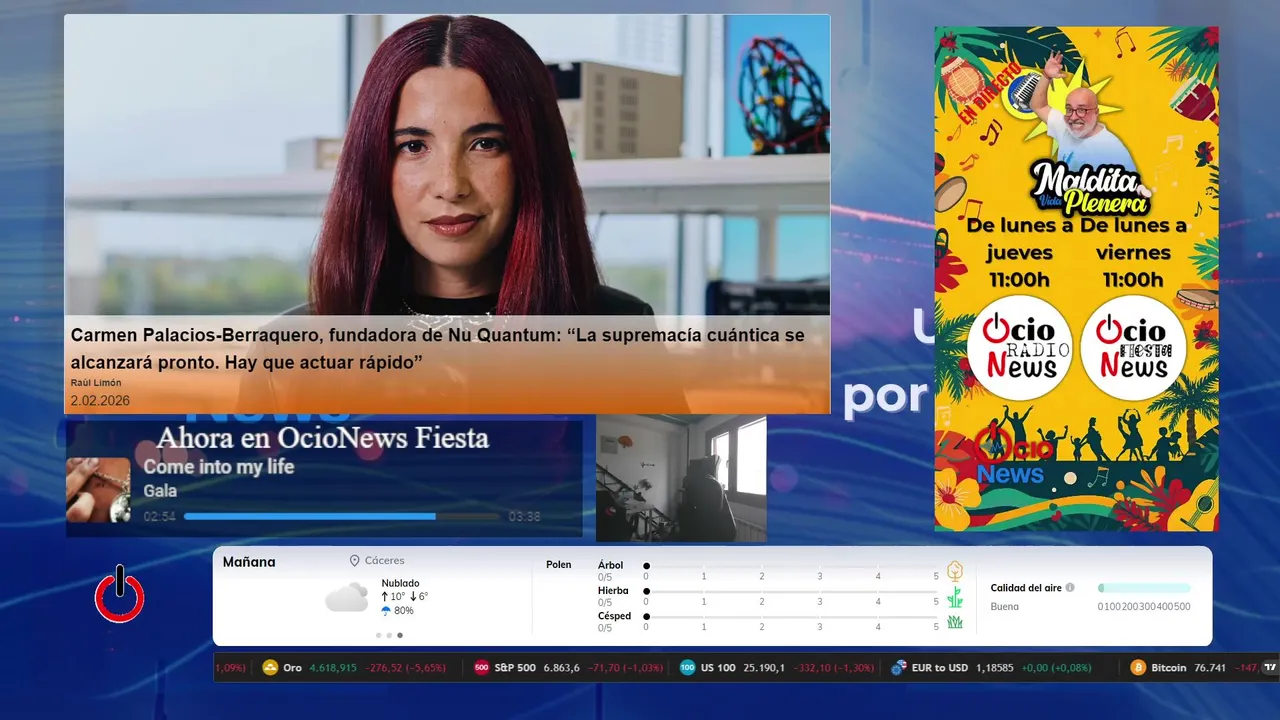Image resolution: width=1280 pixels, height=720 pixels.
Task: Click the S&P 500 ticker label
Action: coord(515,667)
